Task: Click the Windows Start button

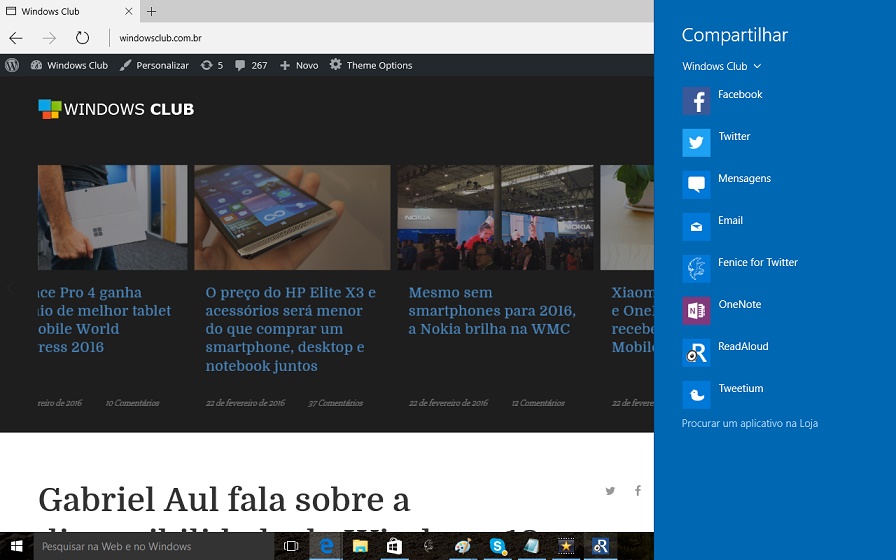Action: [16, 546]
